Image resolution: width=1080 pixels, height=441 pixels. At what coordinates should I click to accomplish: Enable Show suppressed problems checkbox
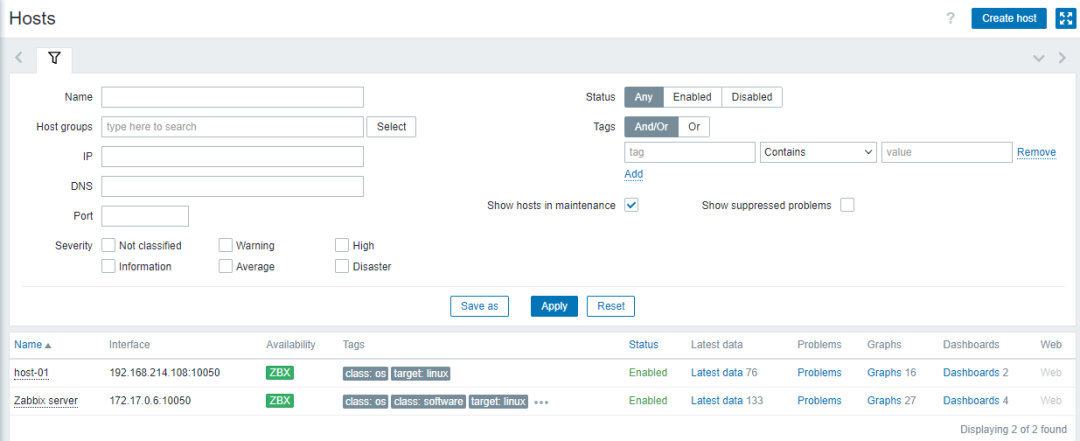(x=847, y=205)
